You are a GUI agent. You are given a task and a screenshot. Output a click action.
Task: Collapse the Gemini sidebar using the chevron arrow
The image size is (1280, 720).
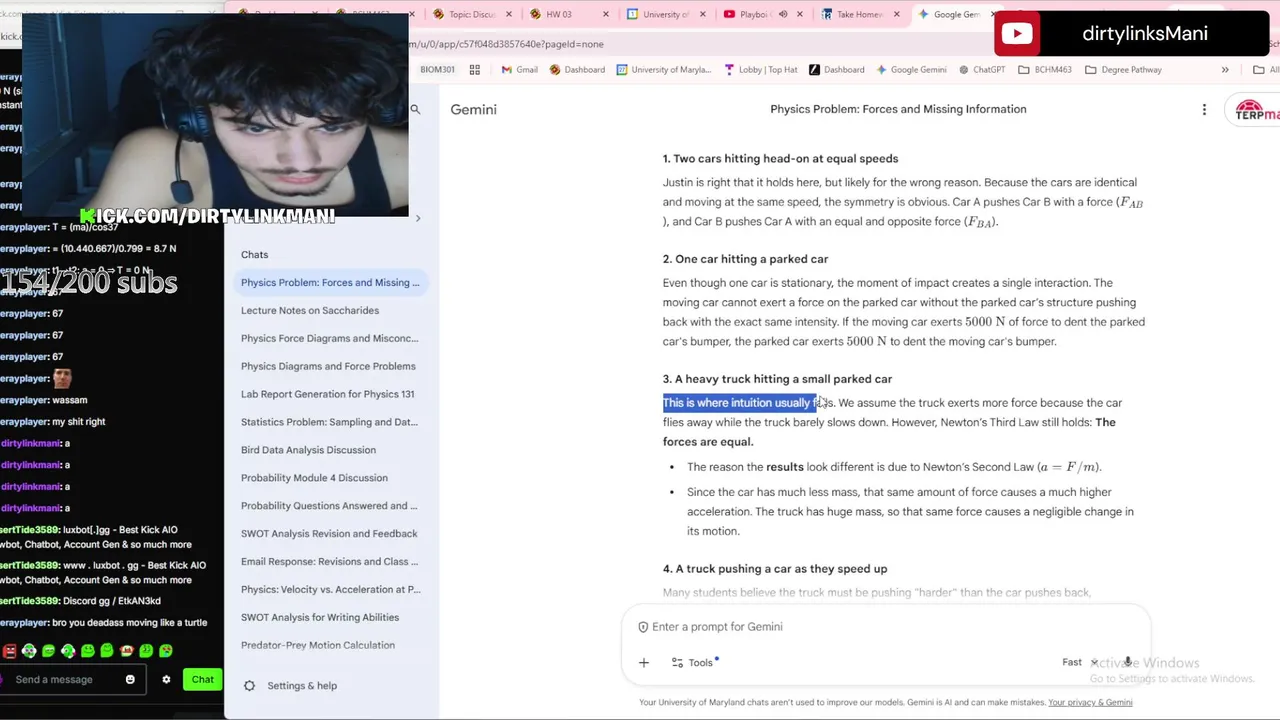point(418,218)
